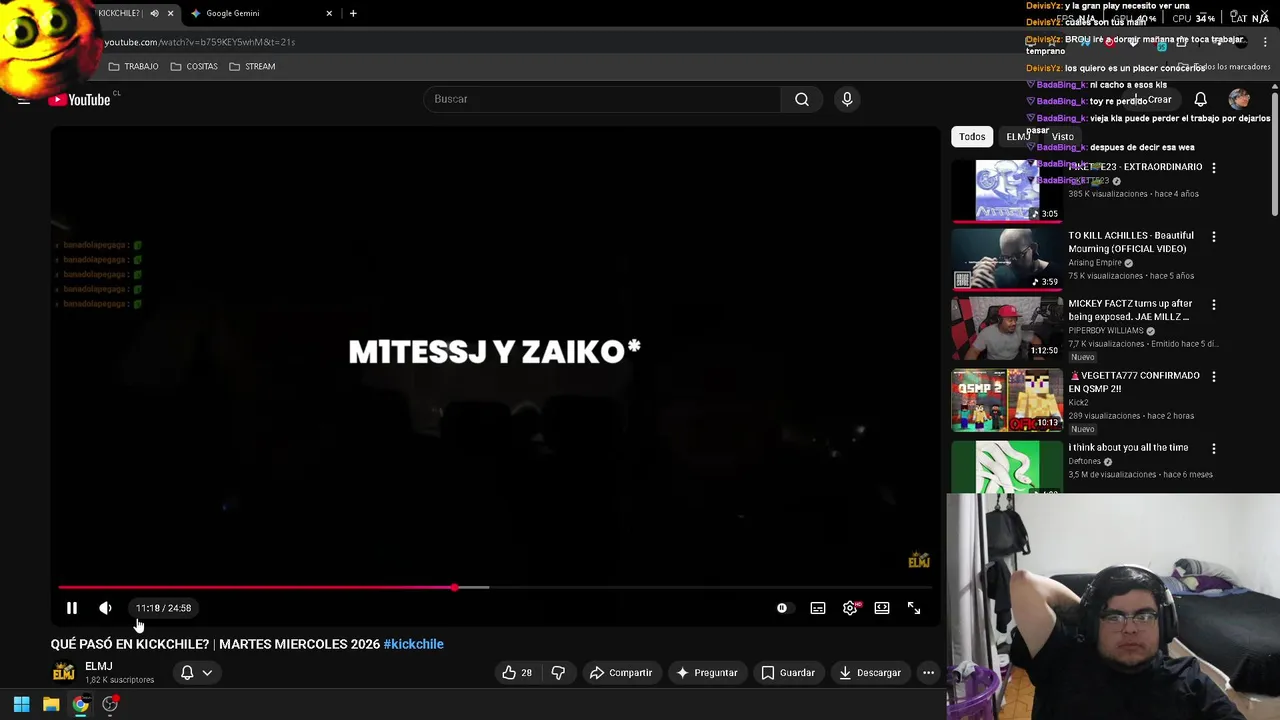This screenshot has height=720, width=1280.
Task: Open TO KILL ACHILLES video title
Action: [1131, 242]
